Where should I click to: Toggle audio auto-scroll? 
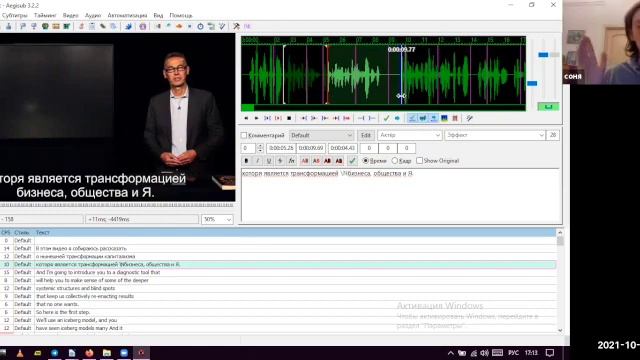(x=433, y=118)
